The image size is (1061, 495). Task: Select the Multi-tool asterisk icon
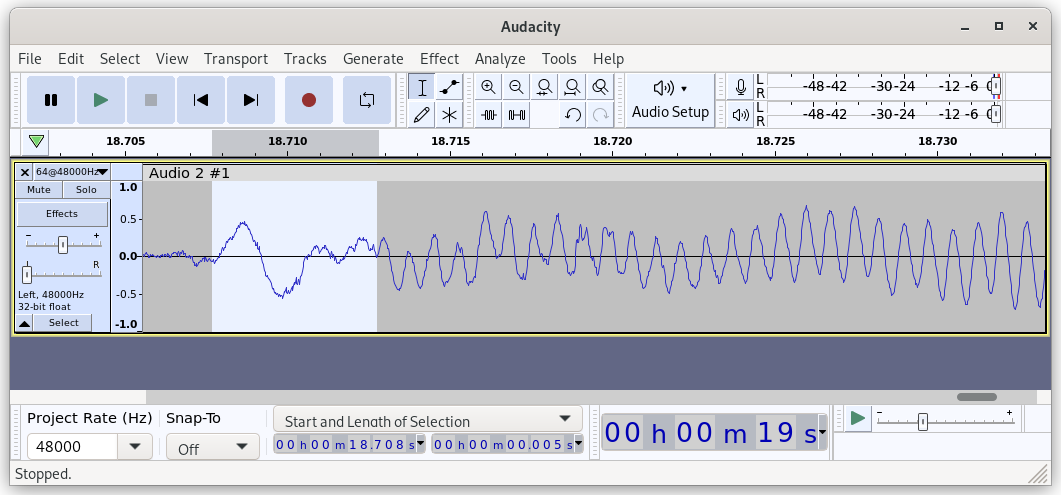coord(449,115)
